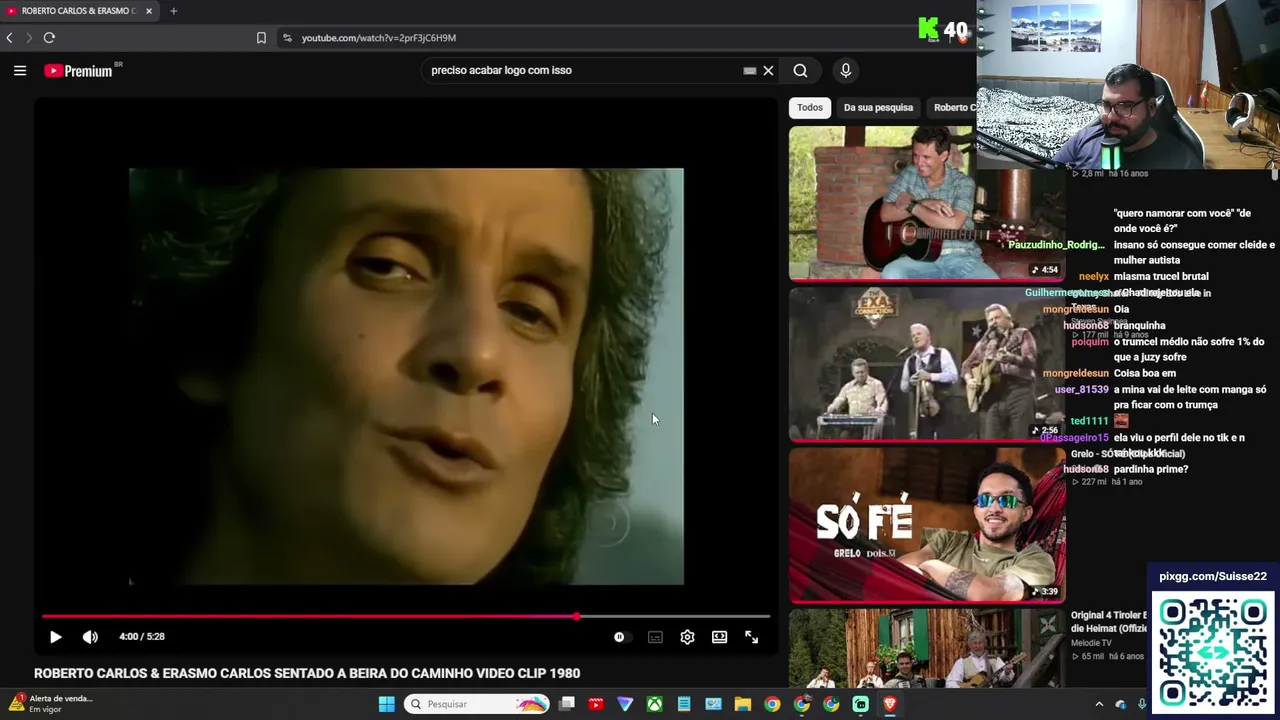
Task: Go forward in browser history
Action: pos(28,38)
